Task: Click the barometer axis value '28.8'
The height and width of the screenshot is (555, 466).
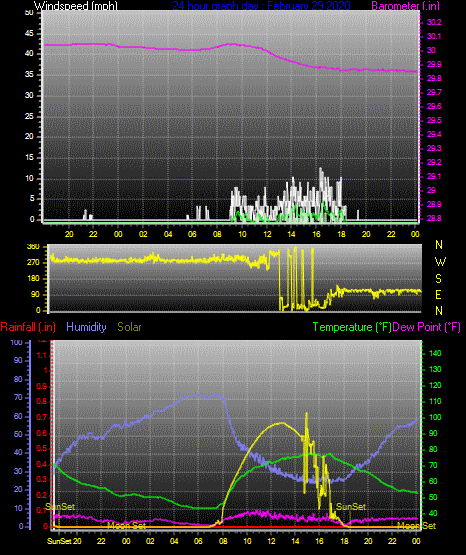Action: pyautogui.click(x=434, y=218)
